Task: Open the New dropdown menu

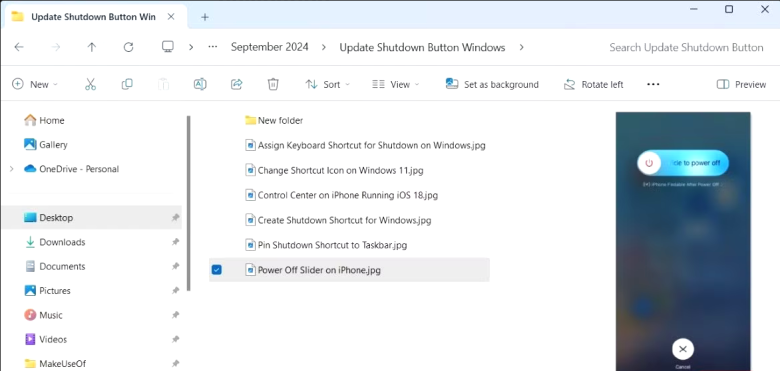Action: pyautogui.click(x=35, y=85)
